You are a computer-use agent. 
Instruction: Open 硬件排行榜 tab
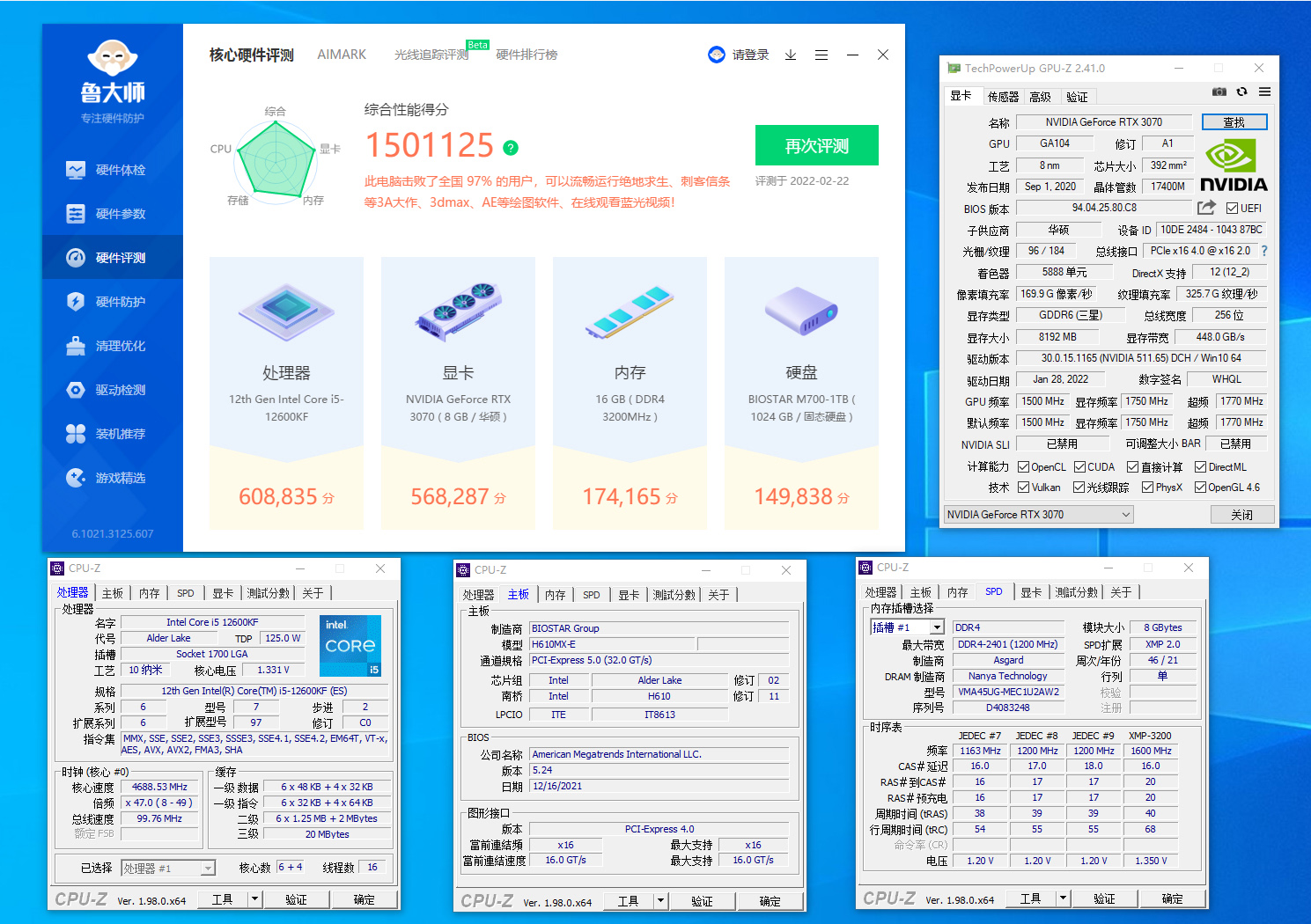pyautogui.click(x=527, y=55)
